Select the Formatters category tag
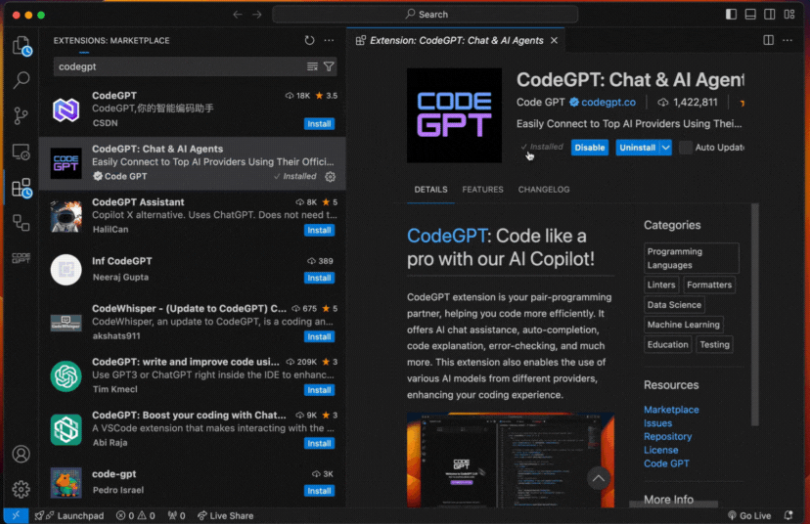This screenshot has width=810, height=524. point(709,285)
